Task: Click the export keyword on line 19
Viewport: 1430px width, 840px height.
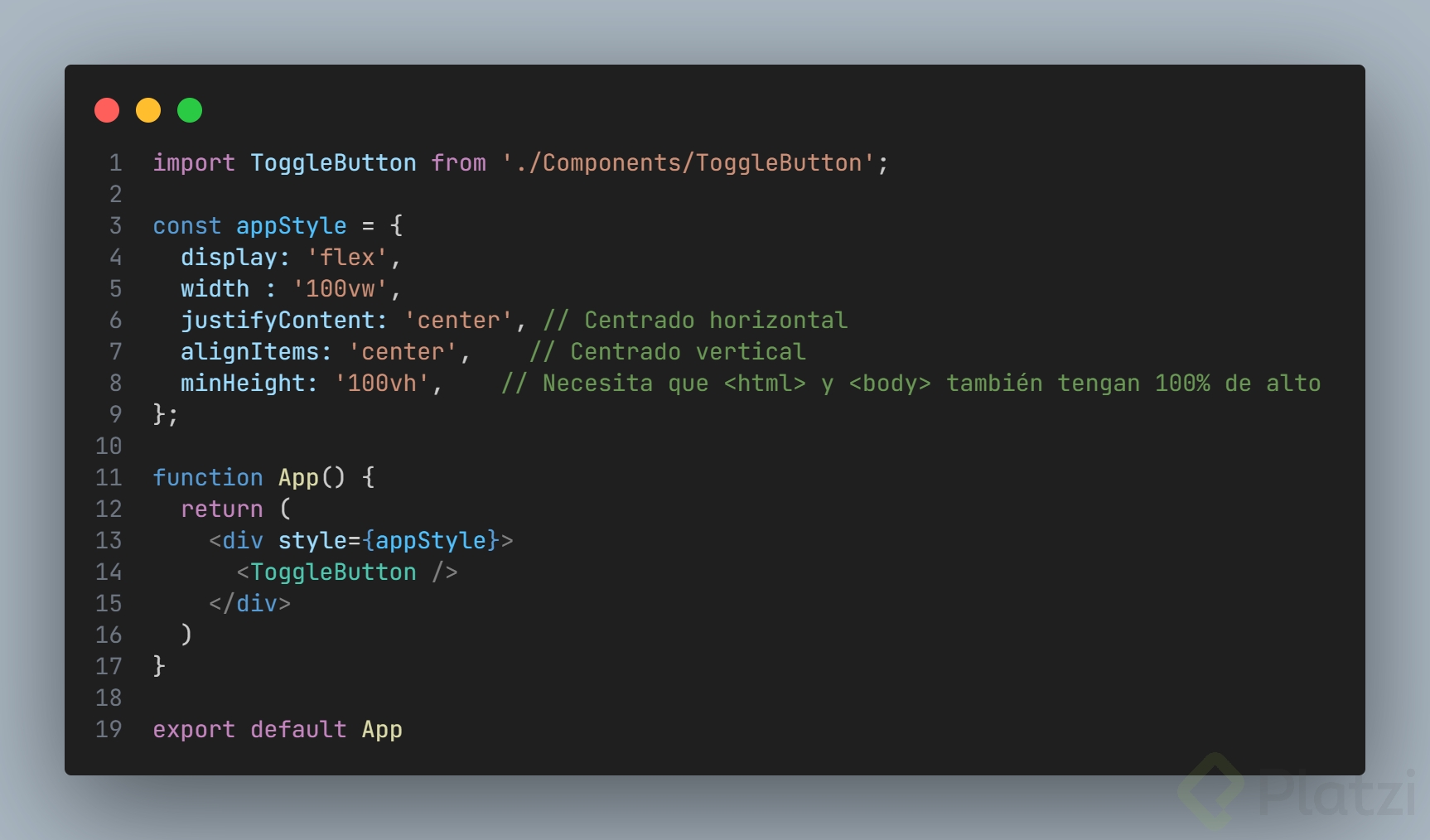Action: click(194, 730)
